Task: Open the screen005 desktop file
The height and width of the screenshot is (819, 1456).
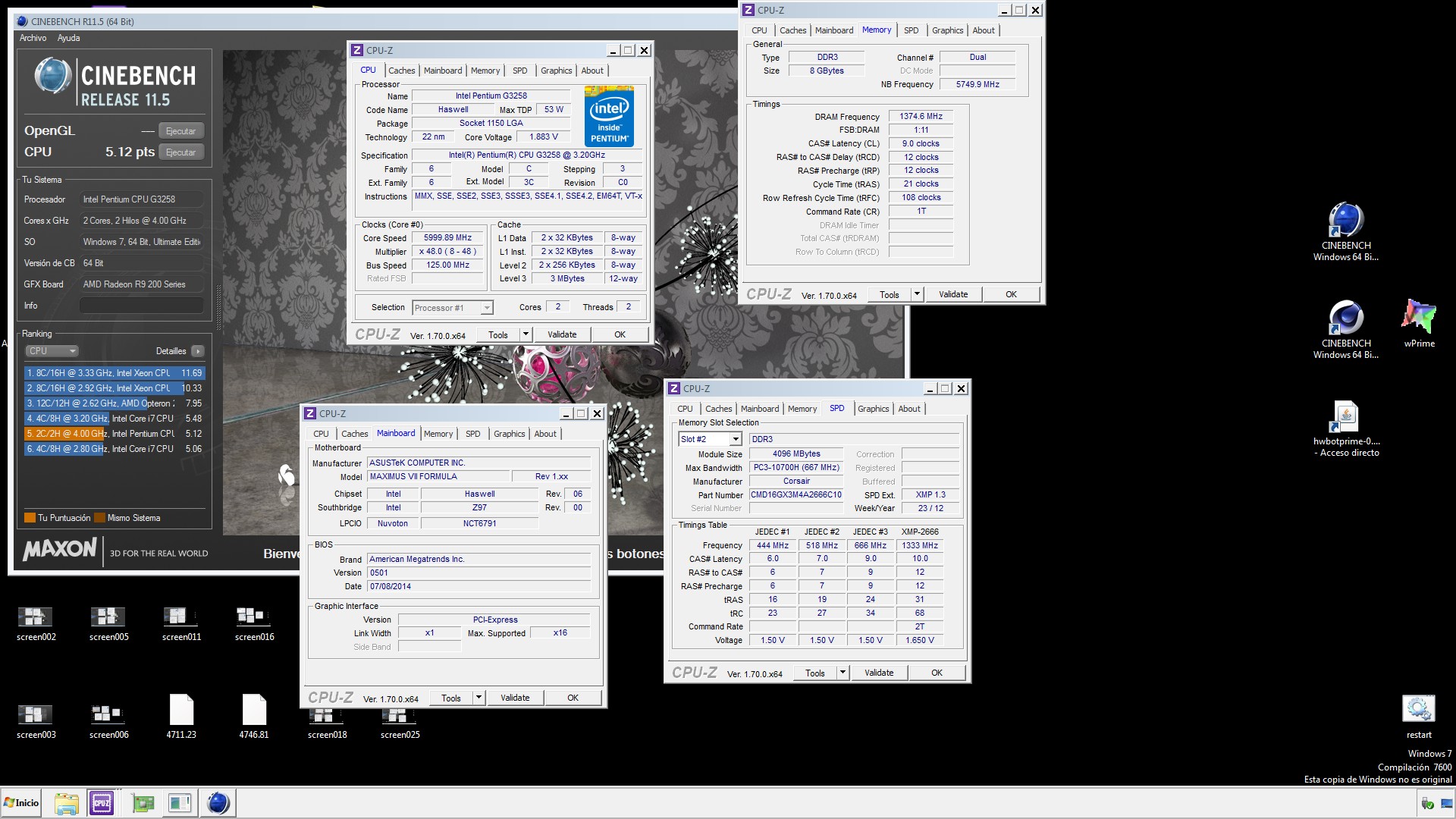Action: coord(108,624)
